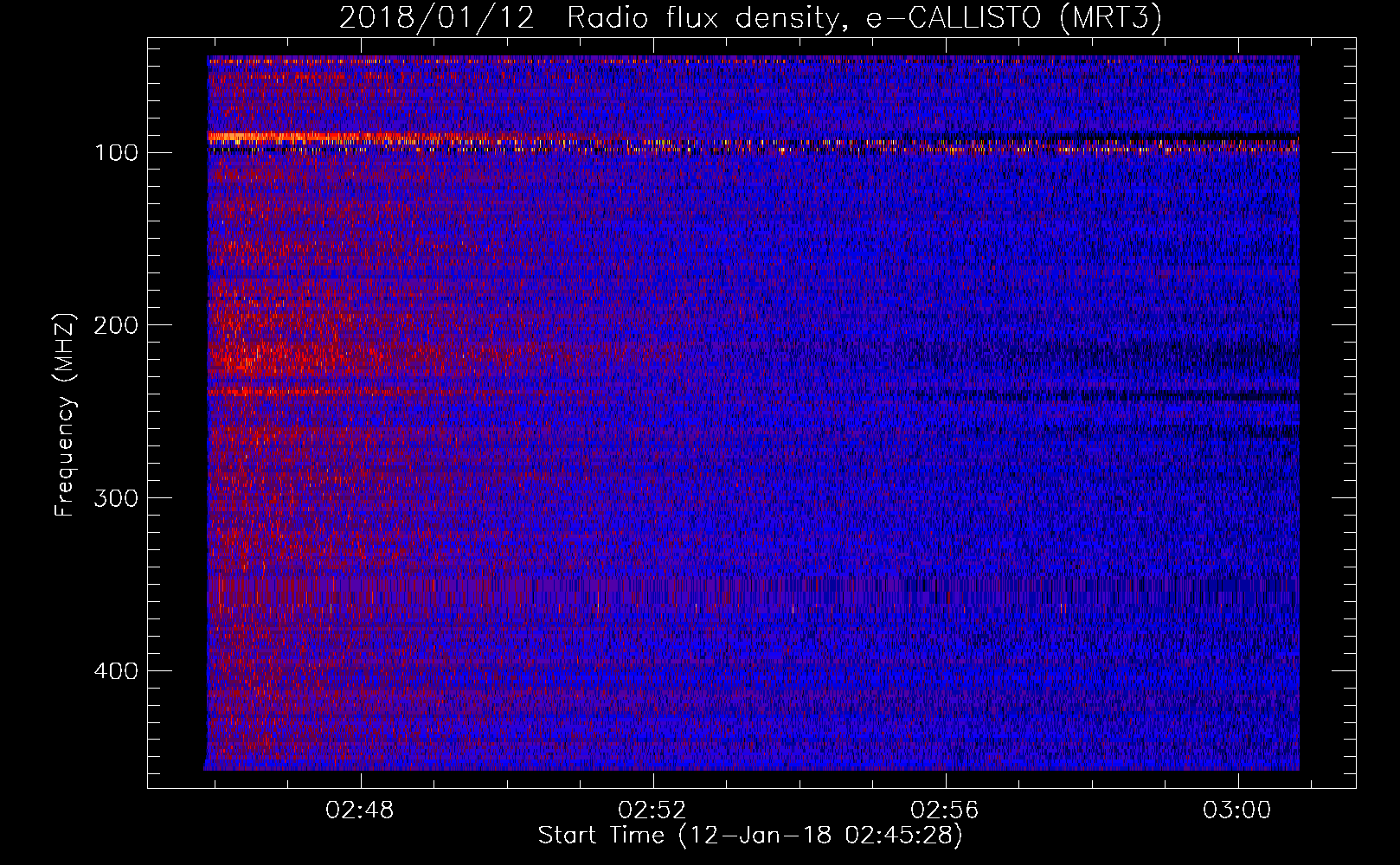The width and height of the screenshot is (1400, 865).
Task: Click the 100 frequency tick label
Action: [x=117, y=152]
